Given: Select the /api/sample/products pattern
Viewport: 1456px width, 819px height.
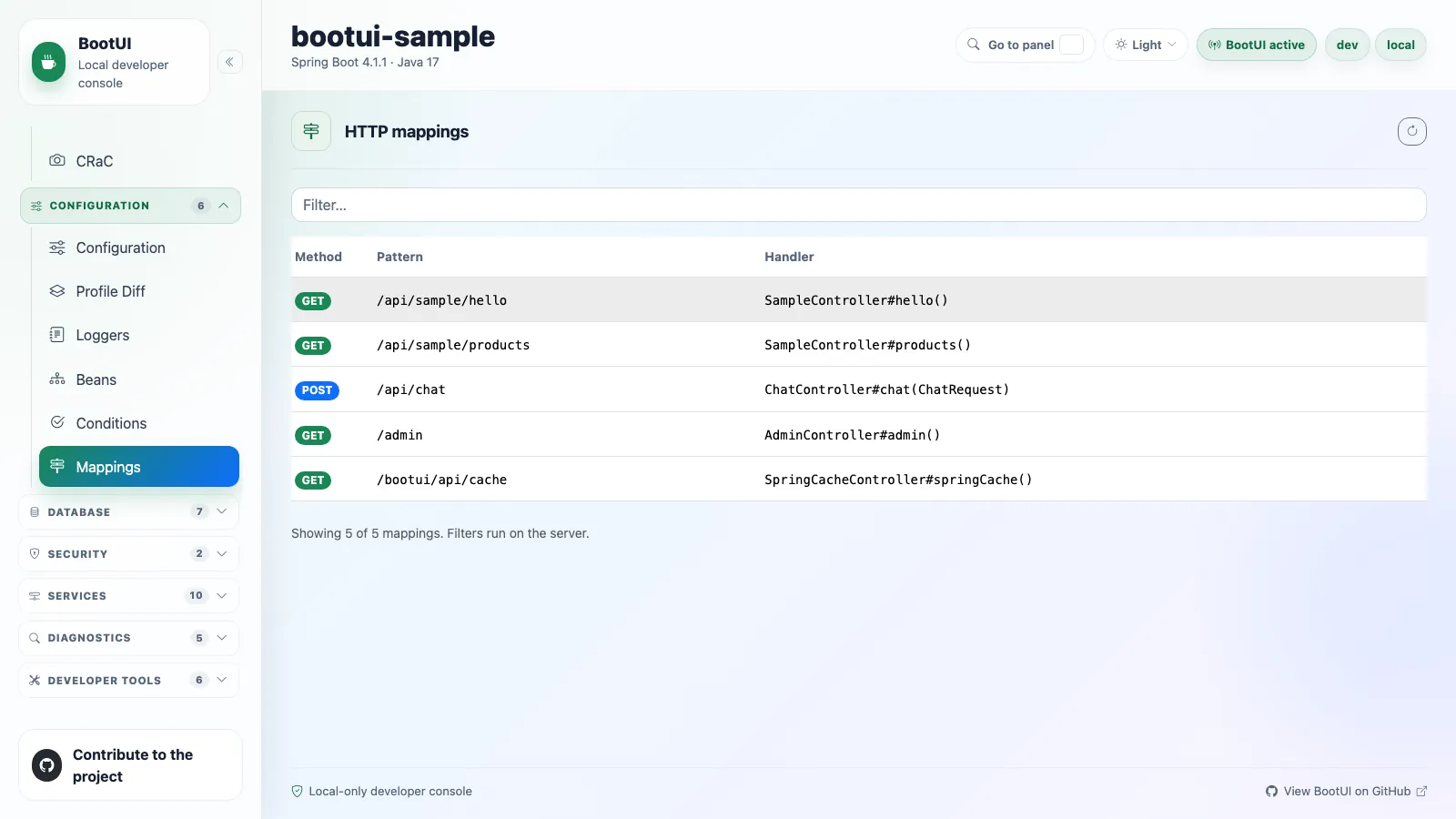Looking at the screenshot, I should click(453, 345).
